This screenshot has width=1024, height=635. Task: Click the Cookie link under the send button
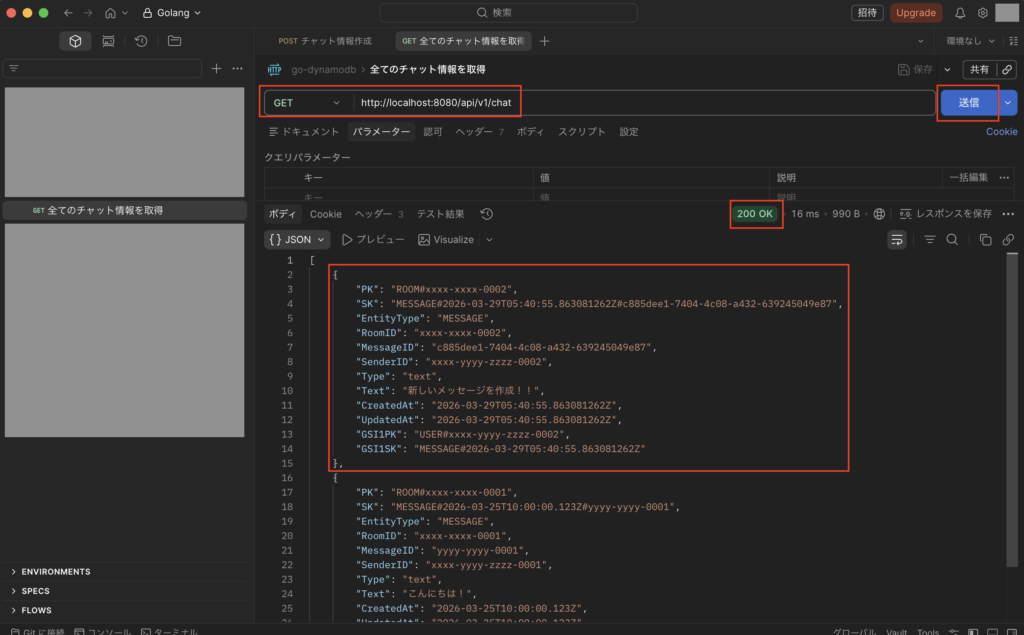point(1001,132)
